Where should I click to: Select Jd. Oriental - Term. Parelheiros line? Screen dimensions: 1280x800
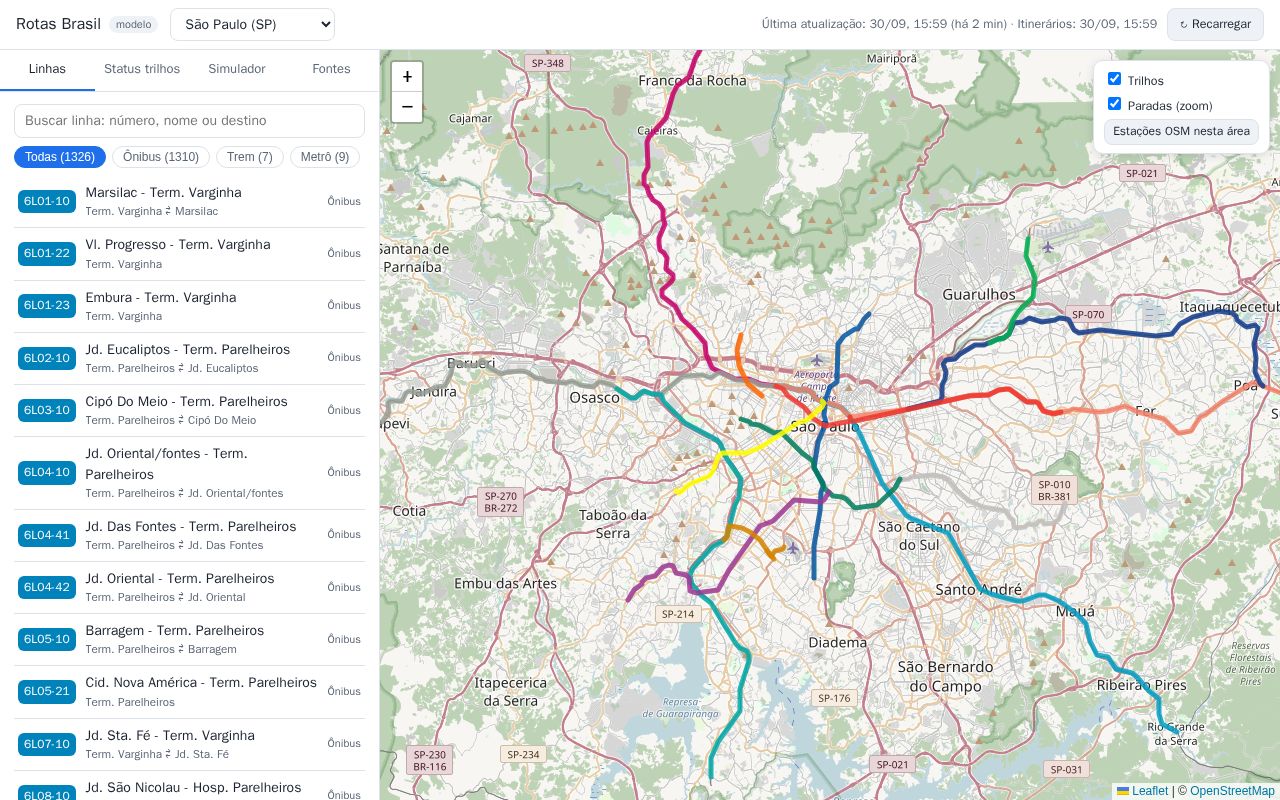[190, 587]
